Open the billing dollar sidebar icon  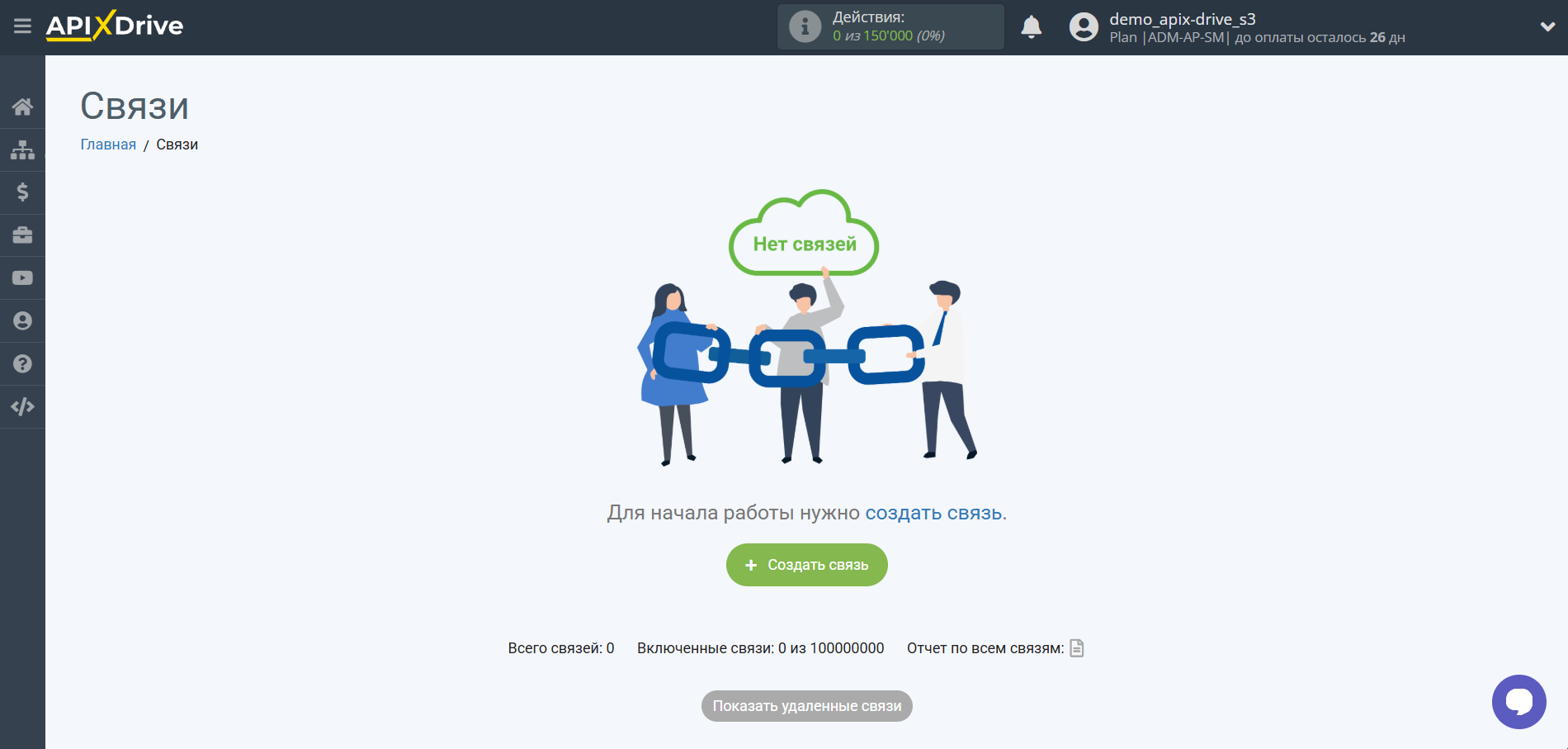tap(22, 192)
